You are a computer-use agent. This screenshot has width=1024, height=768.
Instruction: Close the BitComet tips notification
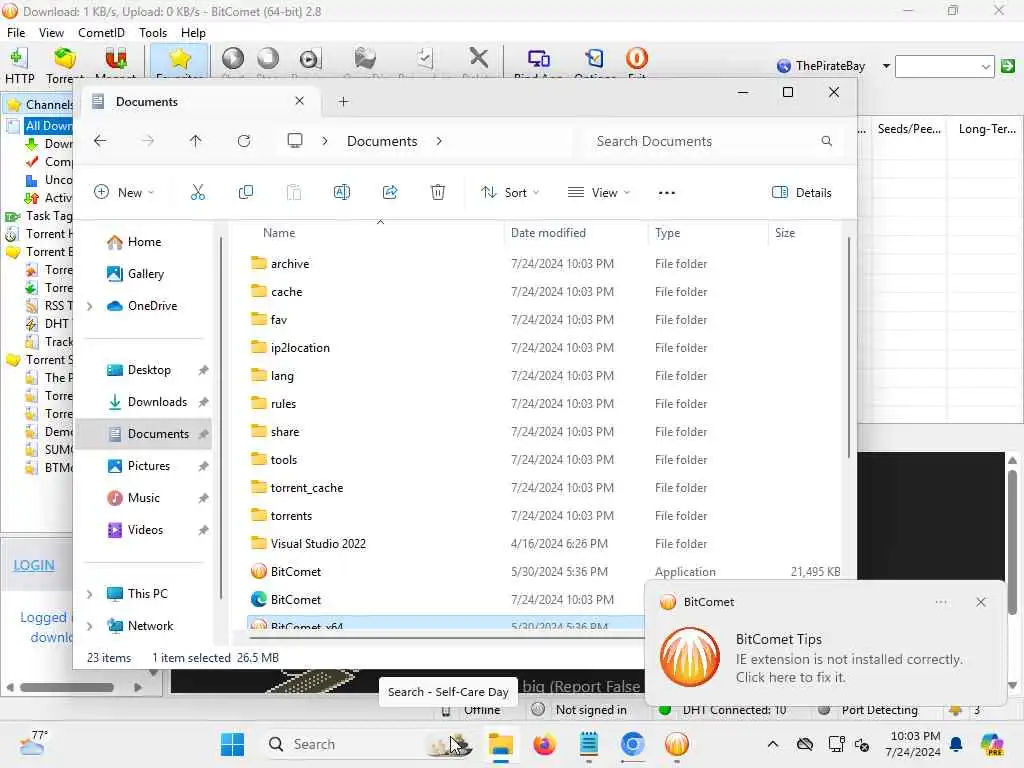pyautogui.click(x=980, y=601)
